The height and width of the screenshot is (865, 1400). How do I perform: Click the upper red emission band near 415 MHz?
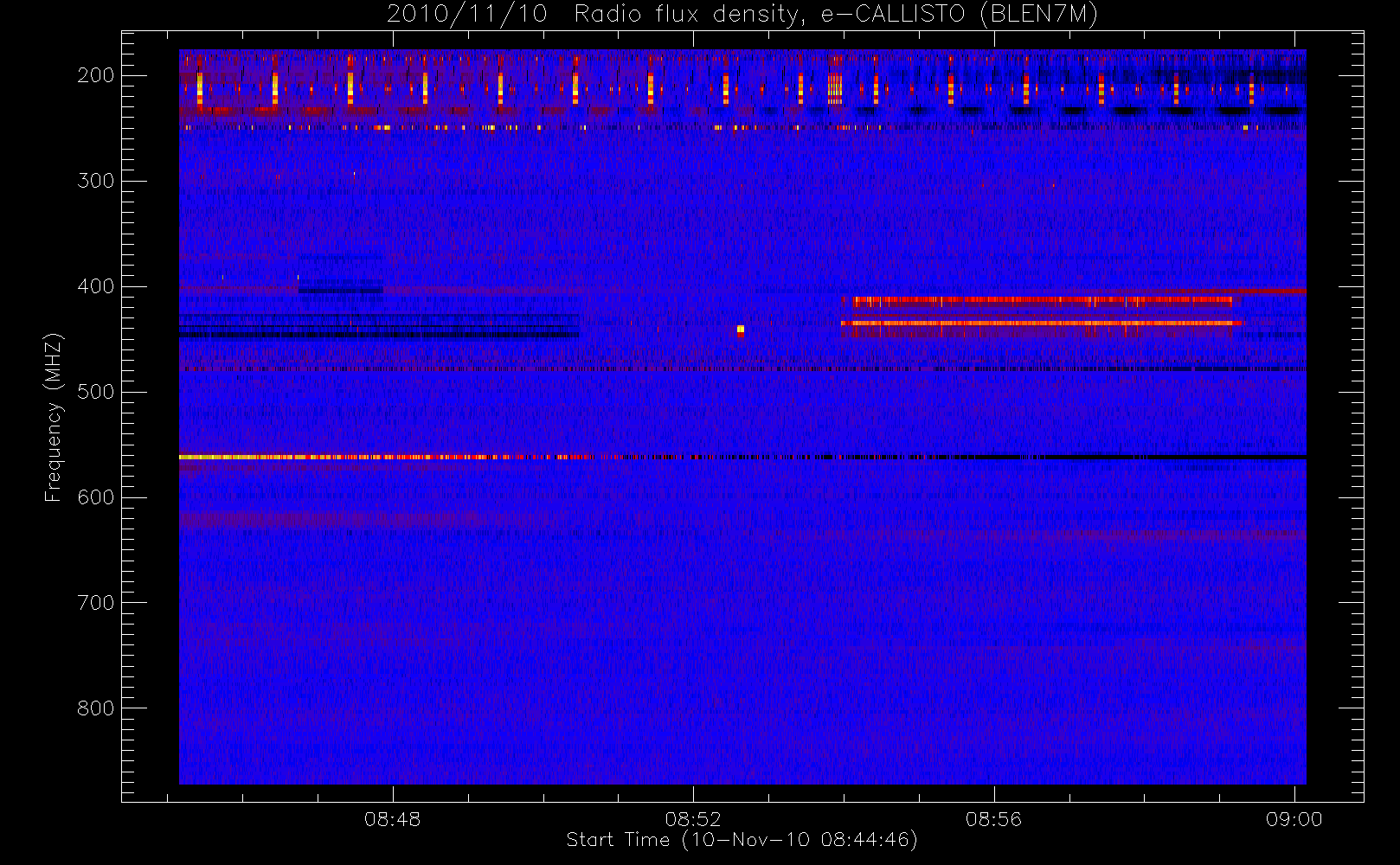coord(1042,302)
